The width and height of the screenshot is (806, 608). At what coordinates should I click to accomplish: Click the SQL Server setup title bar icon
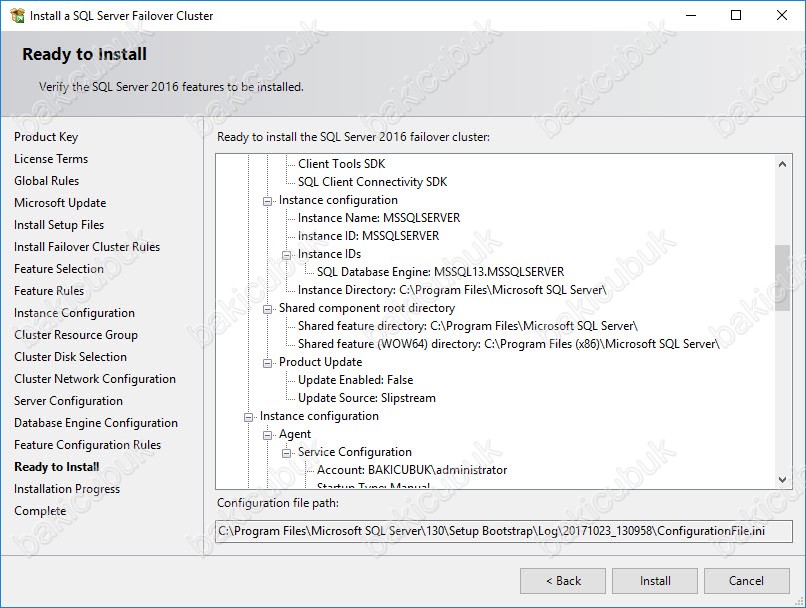(17, 15)
